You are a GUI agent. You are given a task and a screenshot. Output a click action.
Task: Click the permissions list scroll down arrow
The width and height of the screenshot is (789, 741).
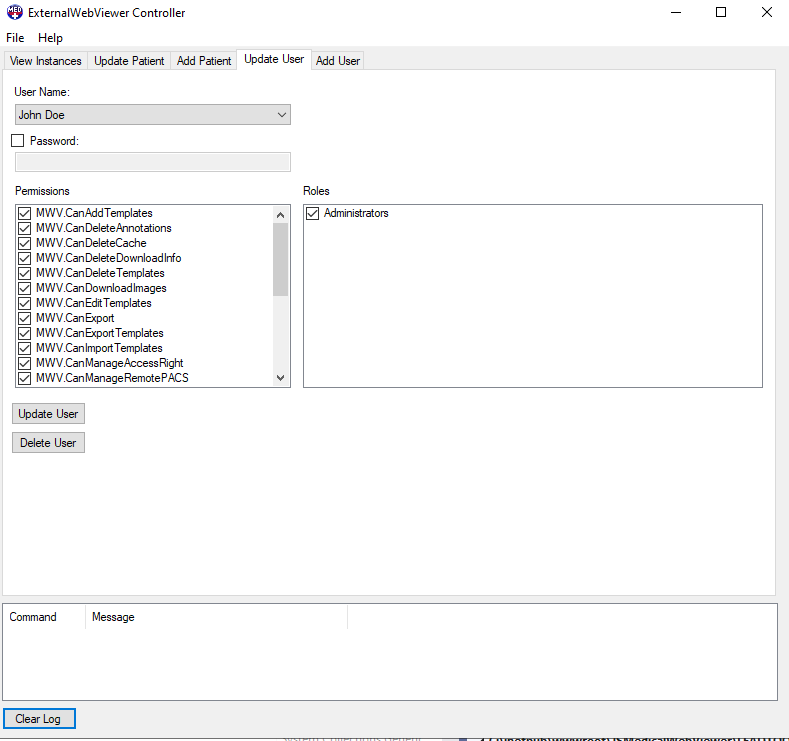coord(281,378)
